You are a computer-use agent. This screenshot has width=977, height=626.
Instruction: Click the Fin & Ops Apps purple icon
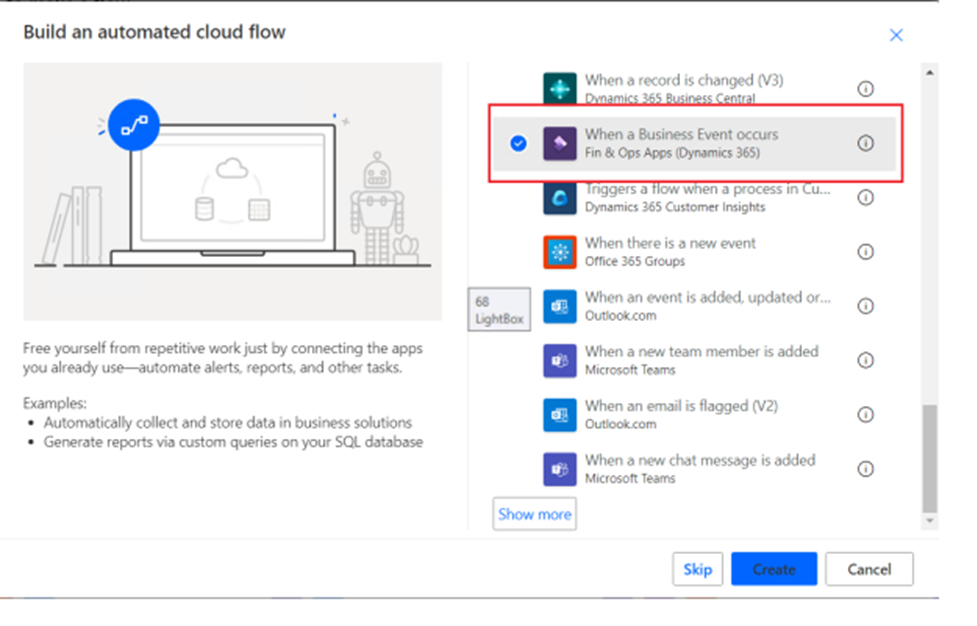tap(560, 143)
